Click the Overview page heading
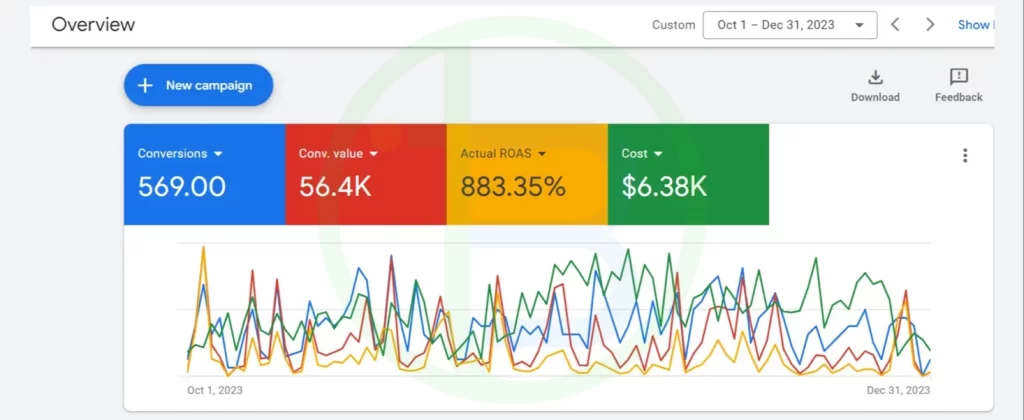Image resolution: width=1024 pixels, height=420 pixels. coord(93,25)
